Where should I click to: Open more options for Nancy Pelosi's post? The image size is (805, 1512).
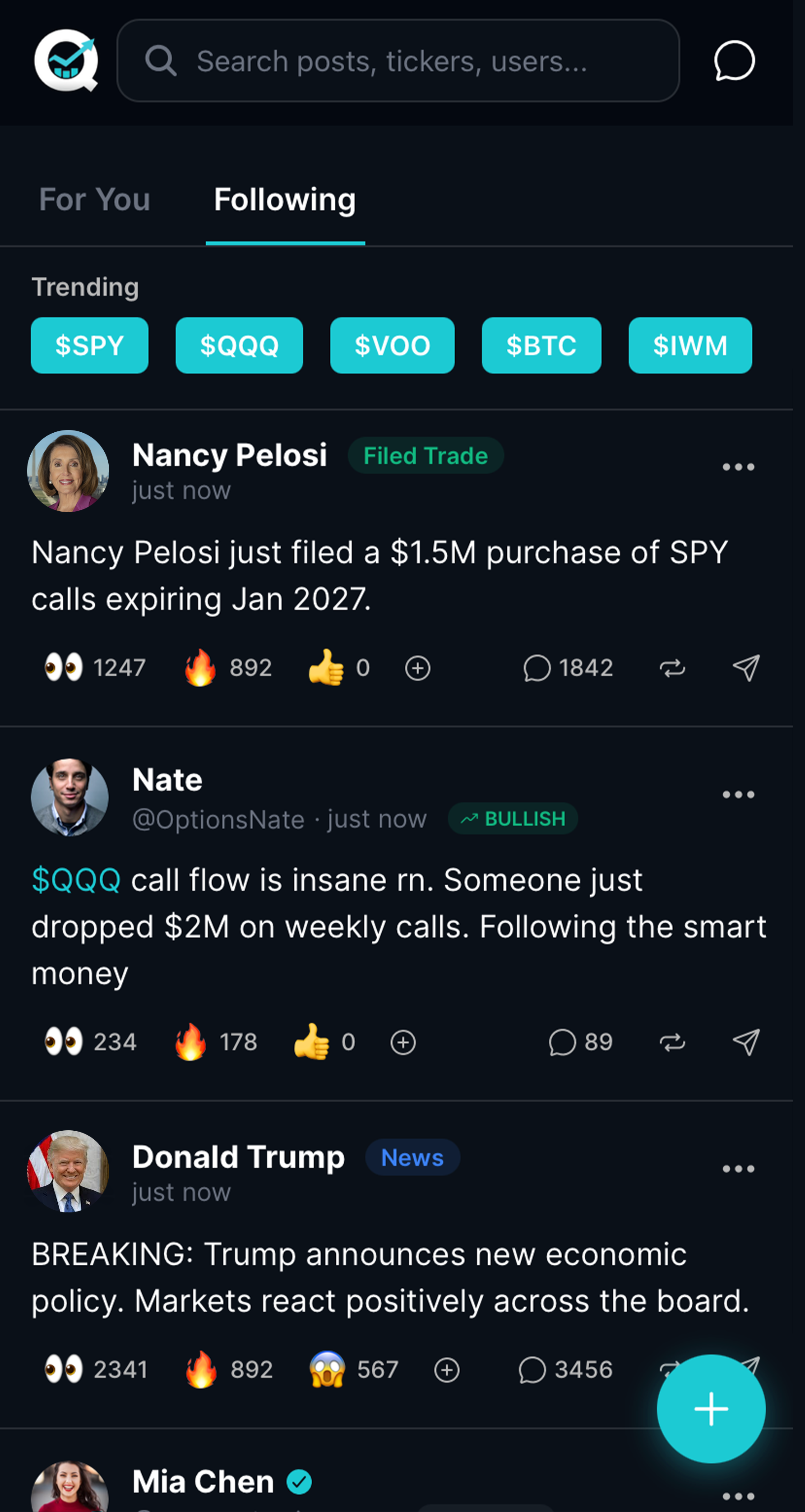738,467
